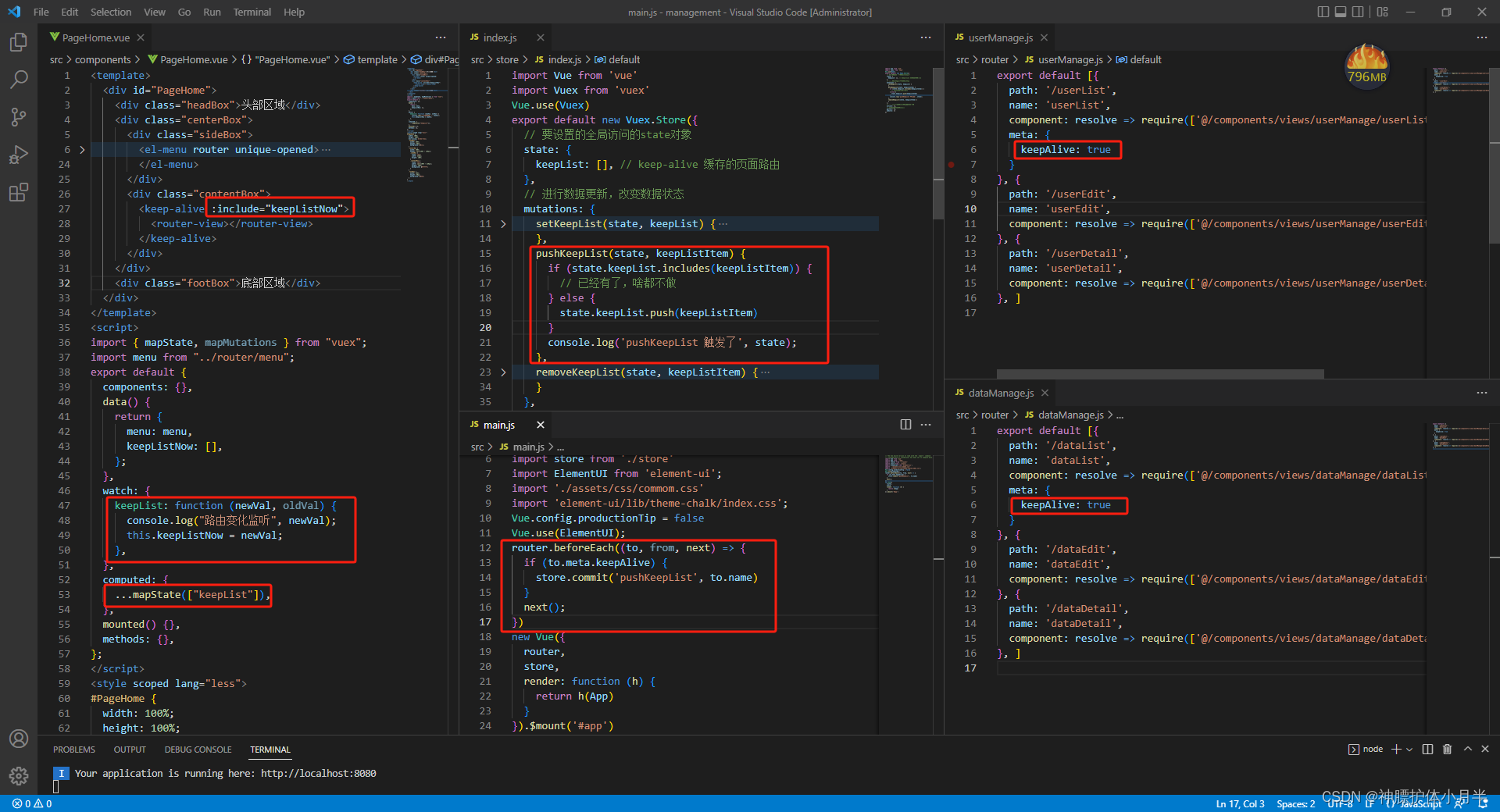This screenshot has width=1500, height=812.
Task: Open the Extensions view
Action: click(19, 192)
